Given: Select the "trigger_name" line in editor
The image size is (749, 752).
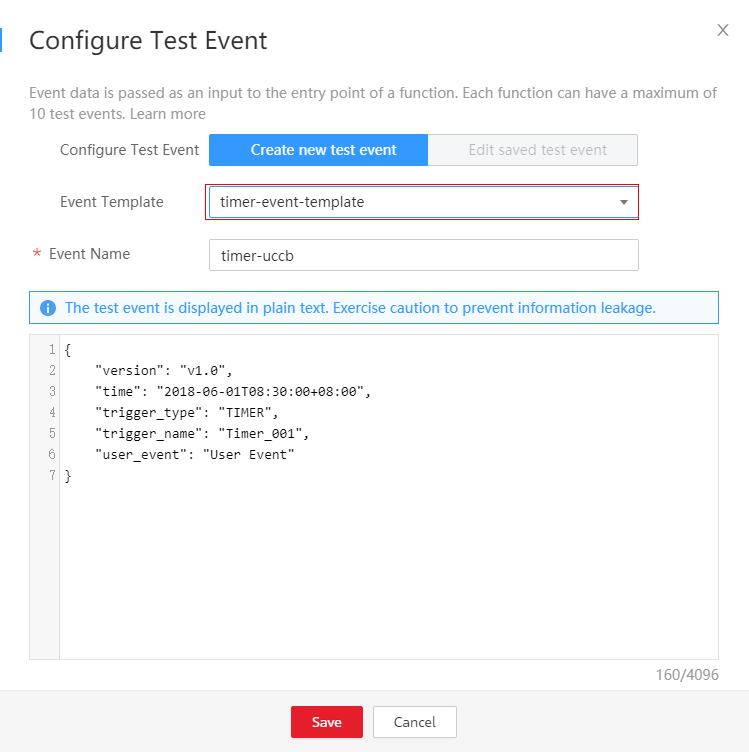Looking at the screenshot, I should (203, 434).
